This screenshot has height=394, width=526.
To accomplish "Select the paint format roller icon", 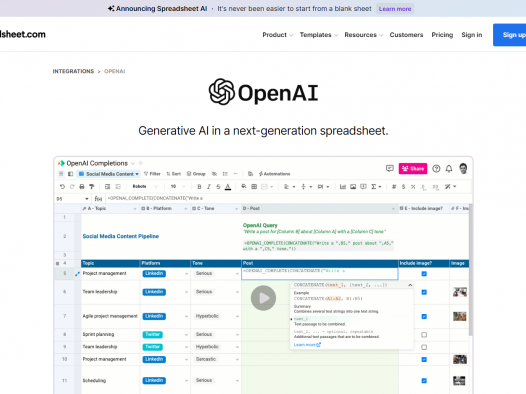I will point(91,187).
